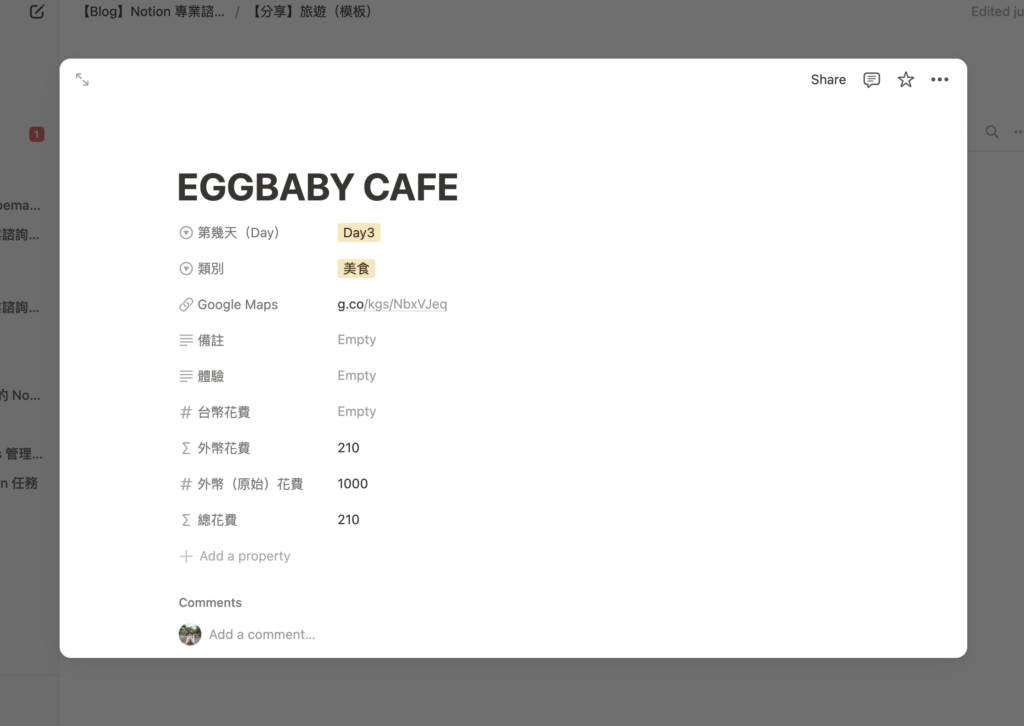The height and width of the screenshot is (726, 1024).
Task: Open the g.co/kgs/NbxVJeq Google Maps link
Action: click(x=392, y=304)
